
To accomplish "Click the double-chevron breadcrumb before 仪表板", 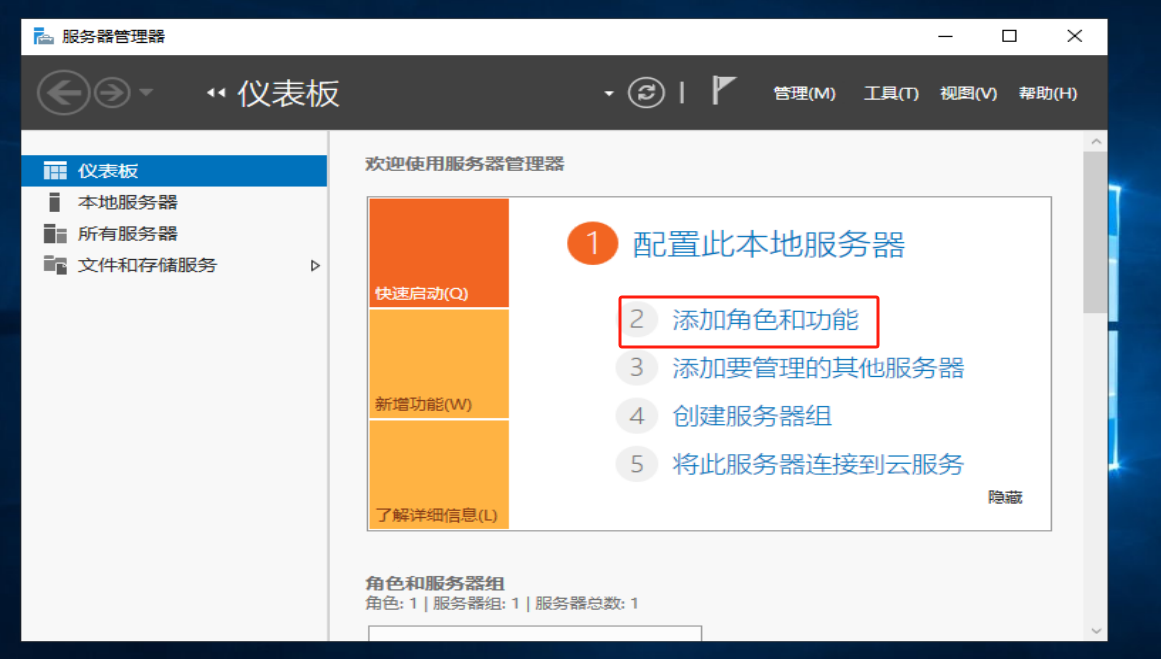I will pos(216,93).
